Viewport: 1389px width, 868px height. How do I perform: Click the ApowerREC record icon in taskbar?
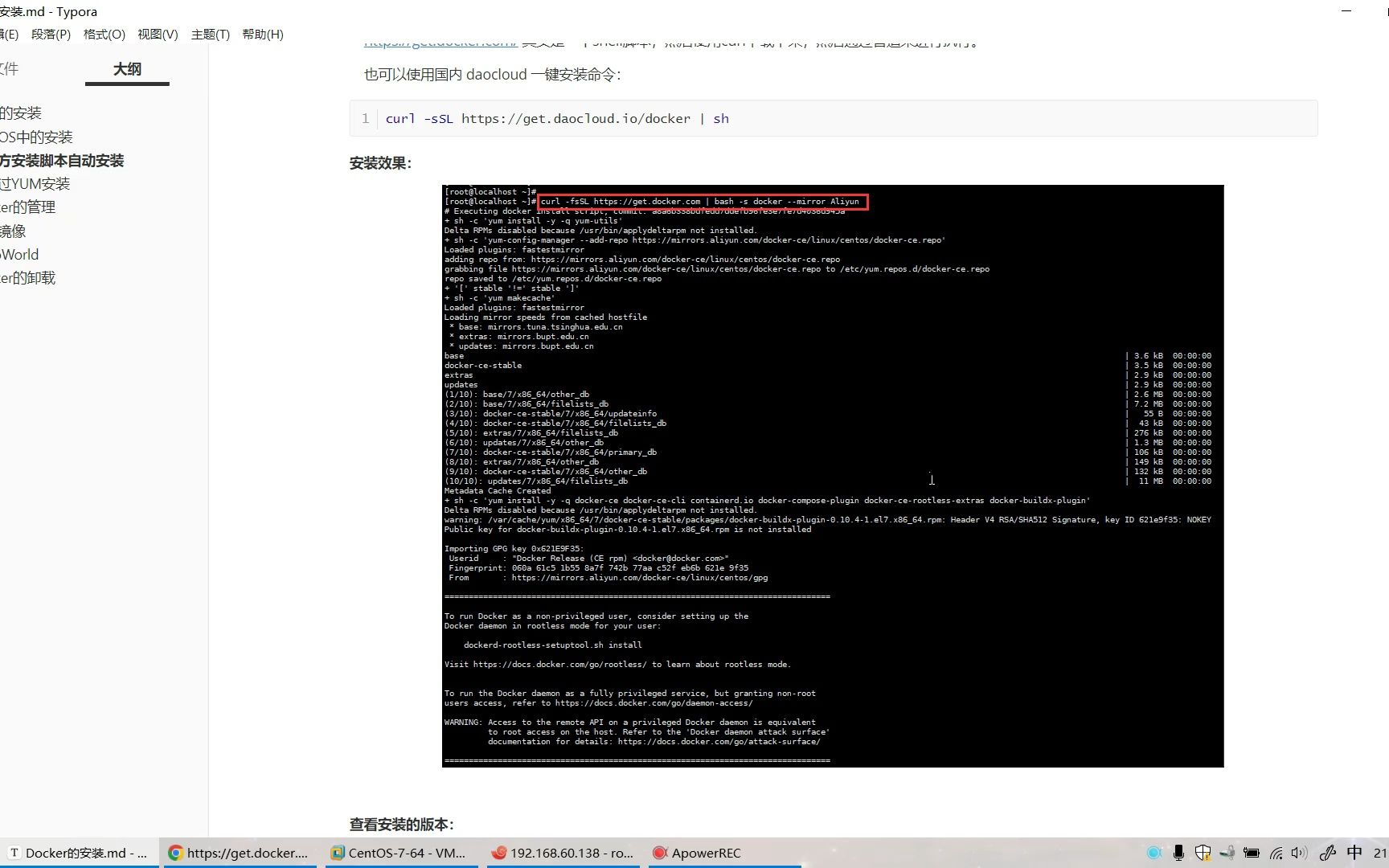(x=660, y=853)
